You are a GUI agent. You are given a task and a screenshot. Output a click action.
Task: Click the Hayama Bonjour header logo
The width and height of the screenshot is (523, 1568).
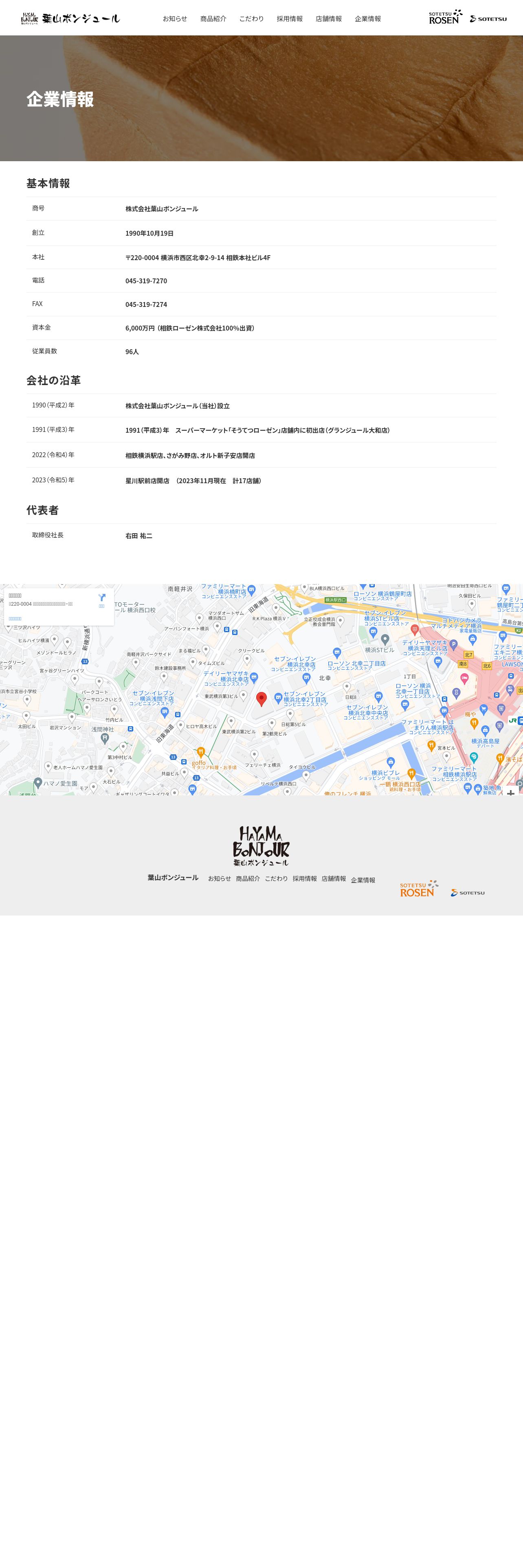pos(70,19)
